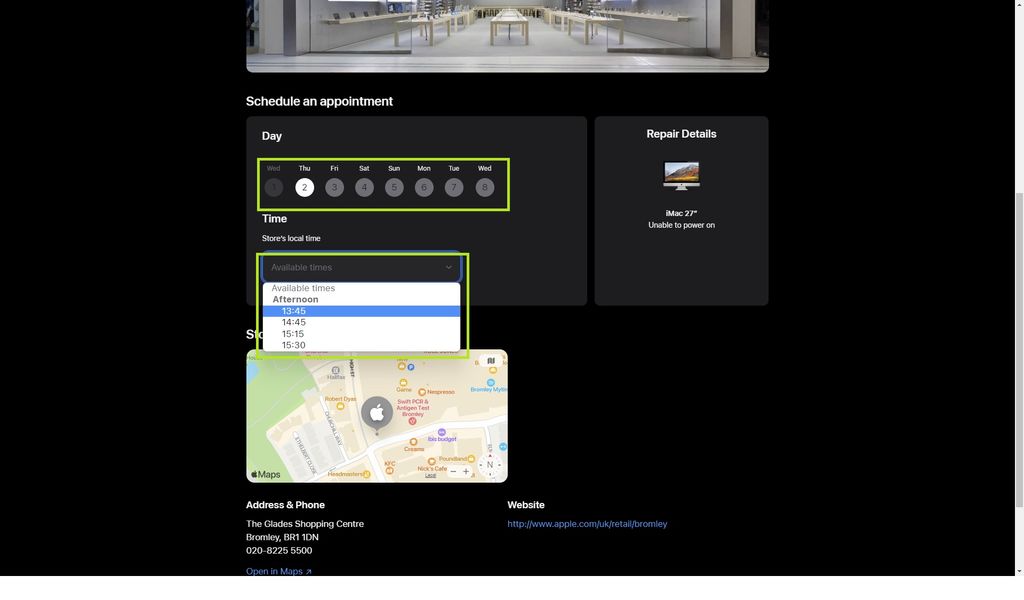Click the Poundland shop marker
This screenshot has width=1024, height=600.
(471, 459)
